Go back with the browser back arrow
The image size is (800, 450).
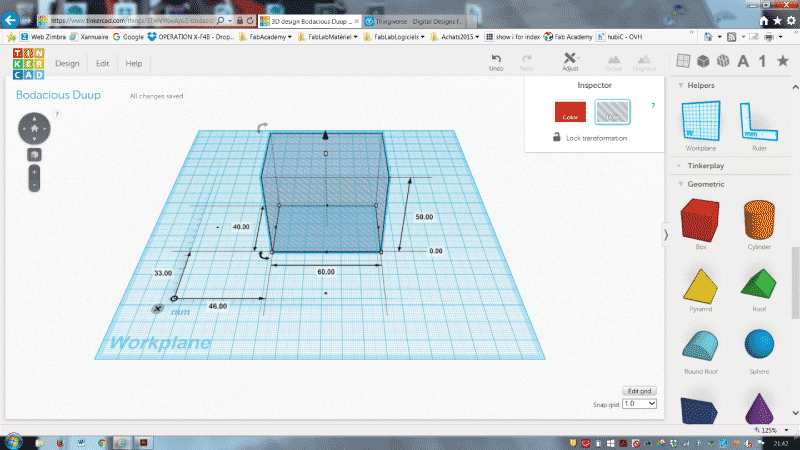pyautogui.click(x=10, y=20)
